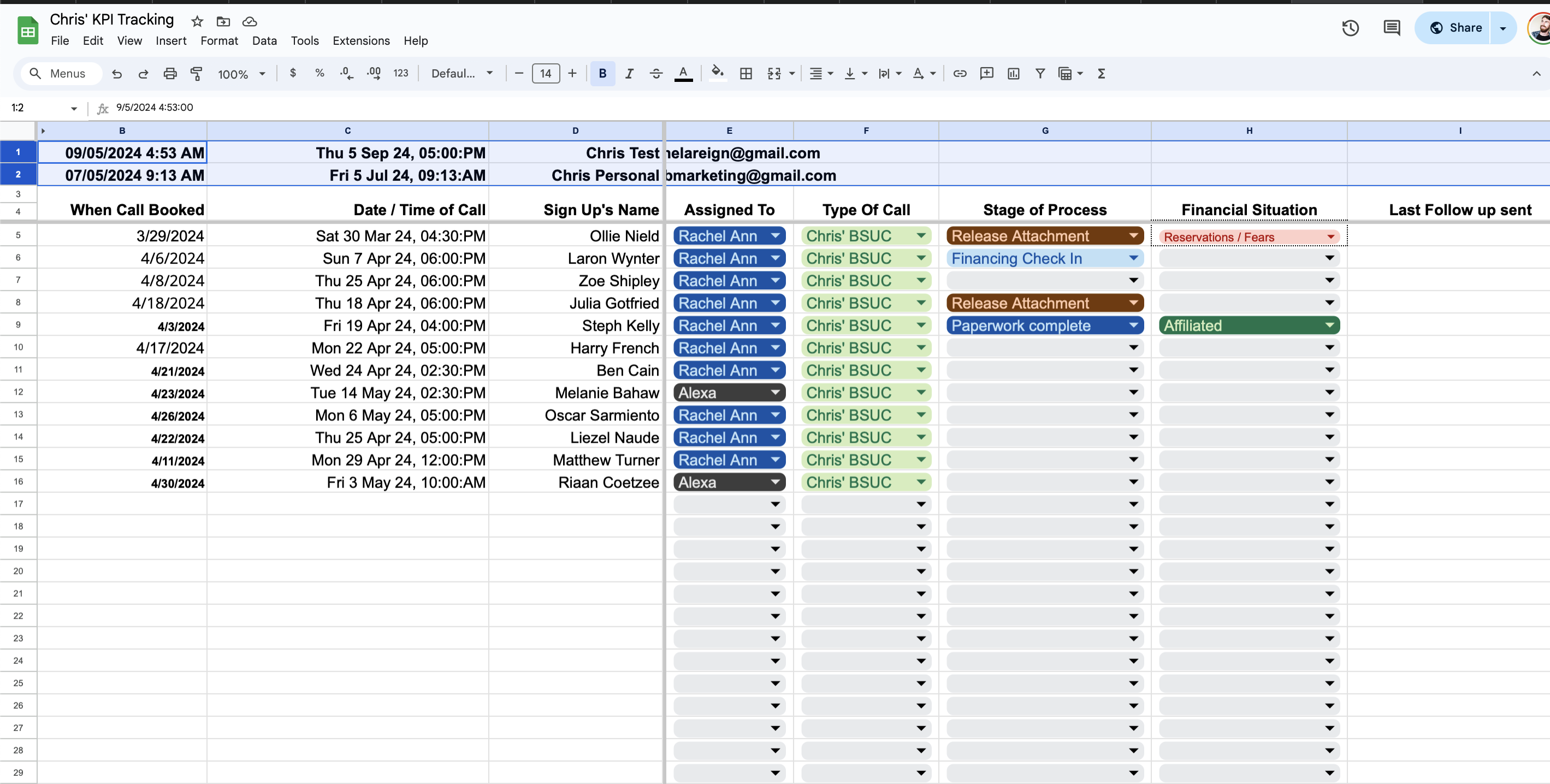Open the Extensions menu
The height and width of the screenshot is (784, 1550).
pos(361,41)
